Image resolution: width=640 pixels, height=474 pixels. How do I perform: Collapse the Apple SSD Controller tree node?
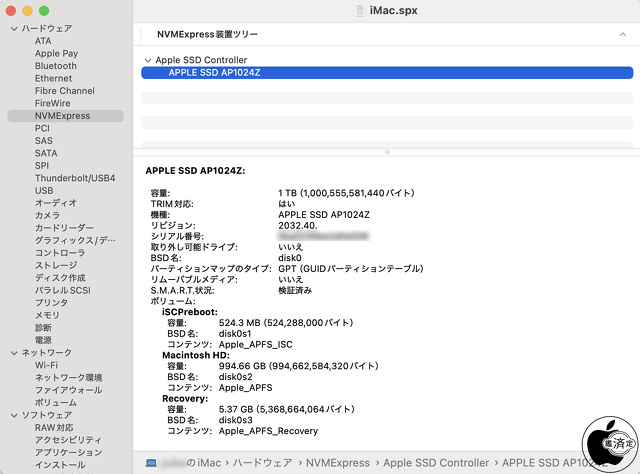[148, 60]
